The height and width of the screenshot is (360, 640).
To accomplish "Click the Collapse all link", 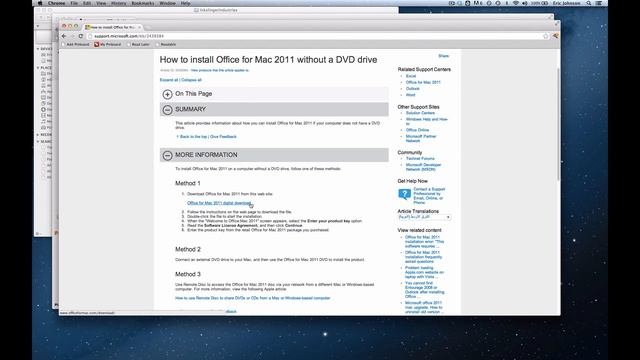I will tap(191, 80).
